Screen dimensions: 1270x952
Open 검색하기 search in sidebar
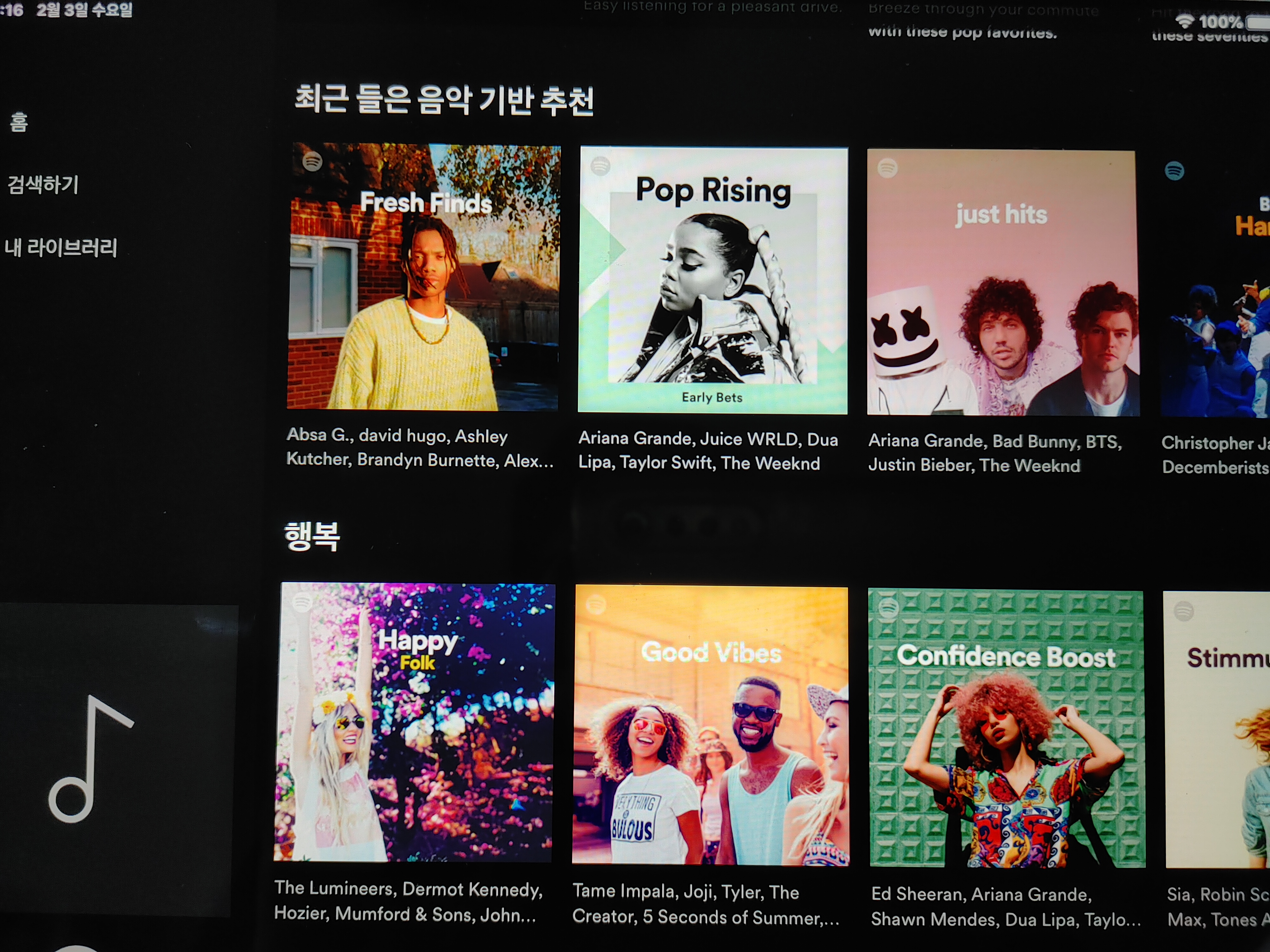[43, 185]
